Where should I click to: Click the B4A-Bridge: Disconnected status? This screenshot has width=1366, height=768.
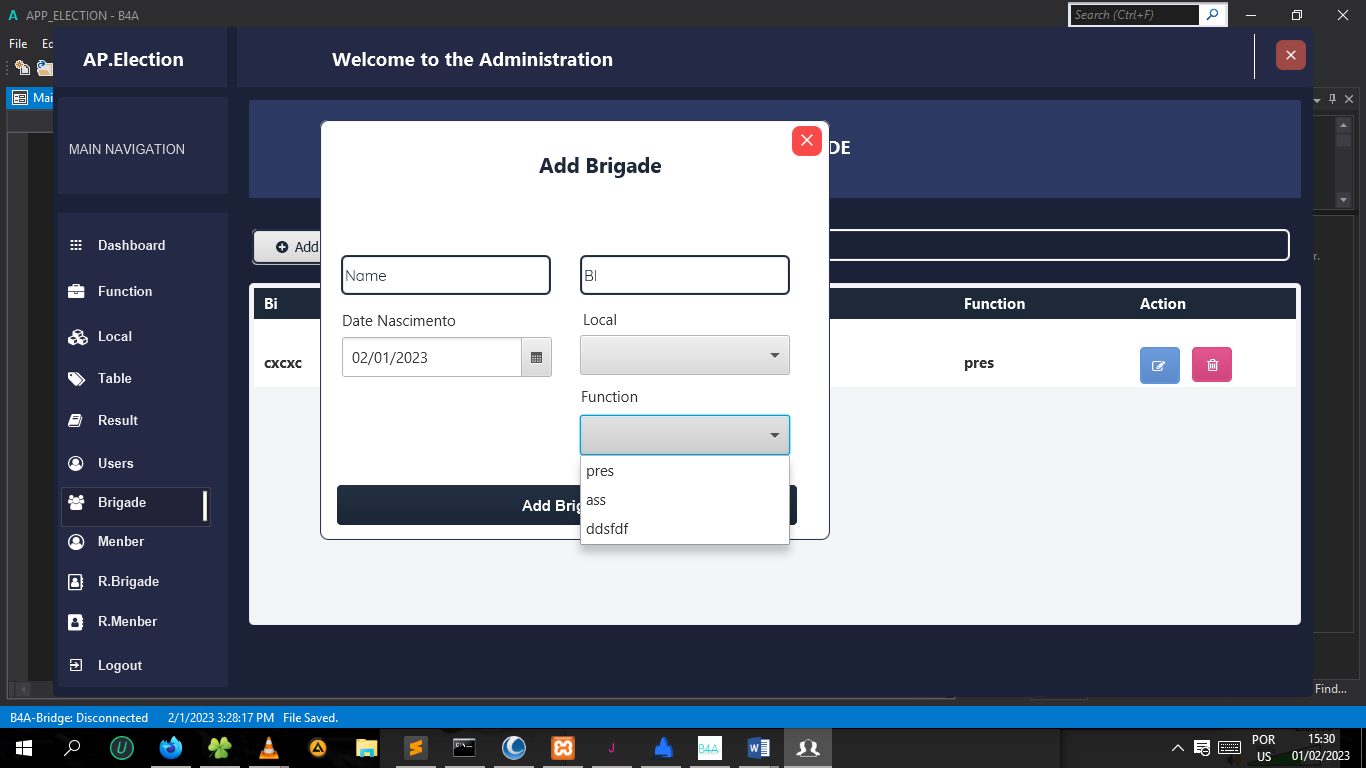(79, 718)
